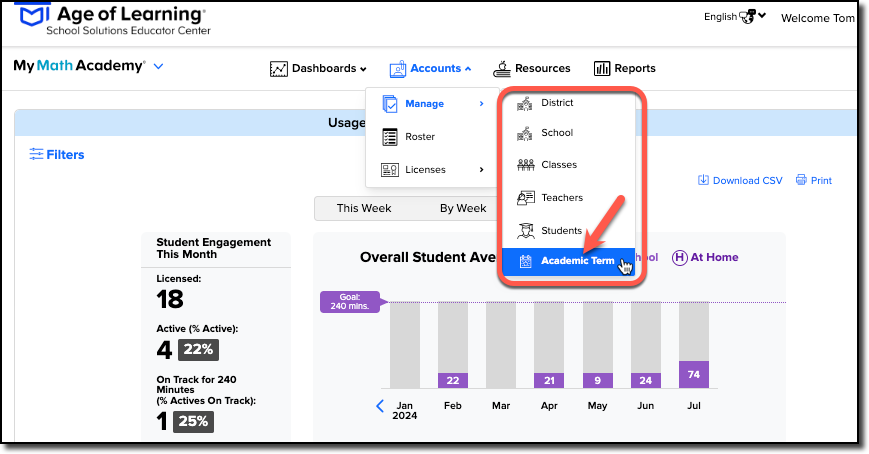The image size is (869, 454).
Task: Open the Filters panel
Action: [57, 155]
